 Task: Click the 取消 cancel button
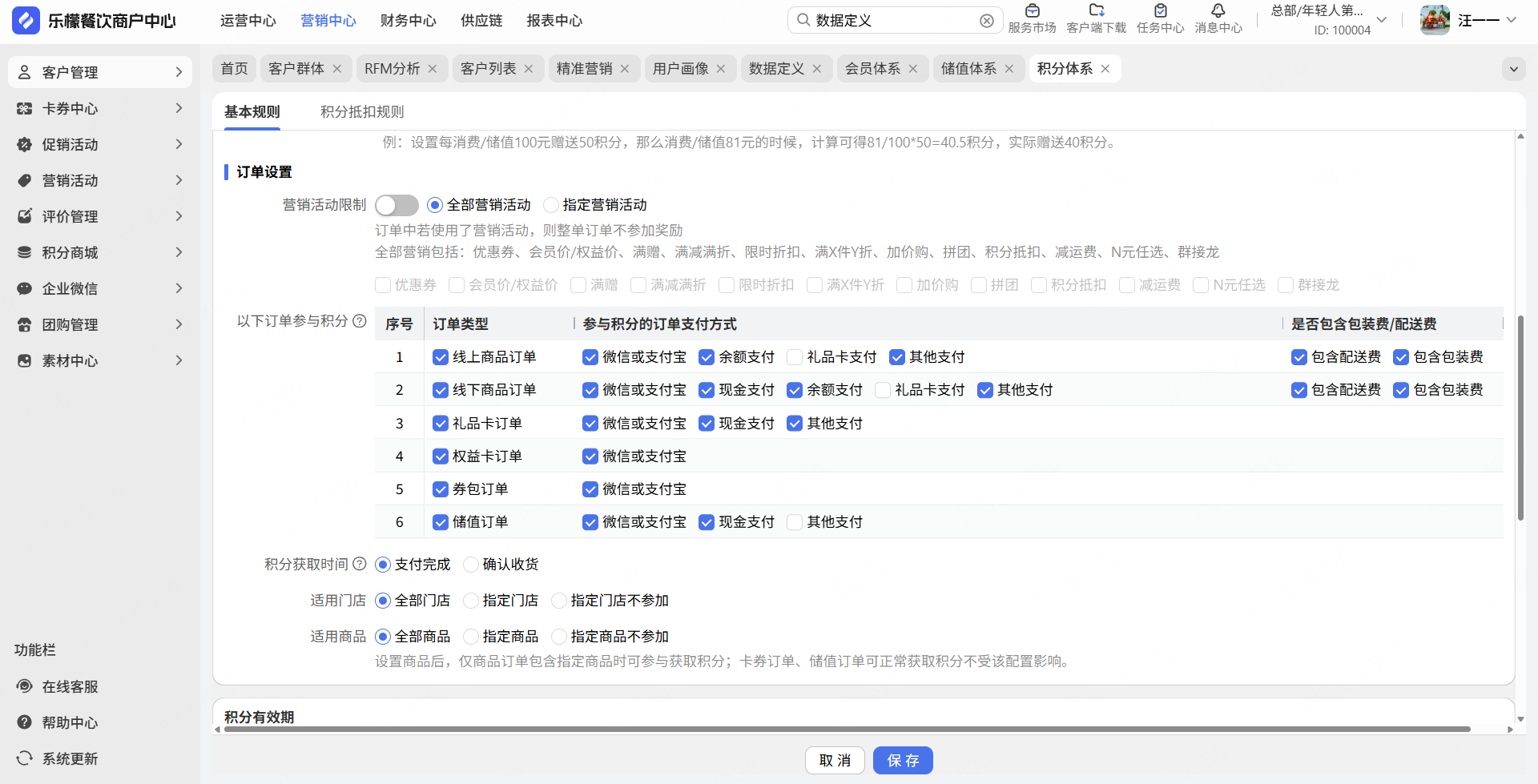835,760
